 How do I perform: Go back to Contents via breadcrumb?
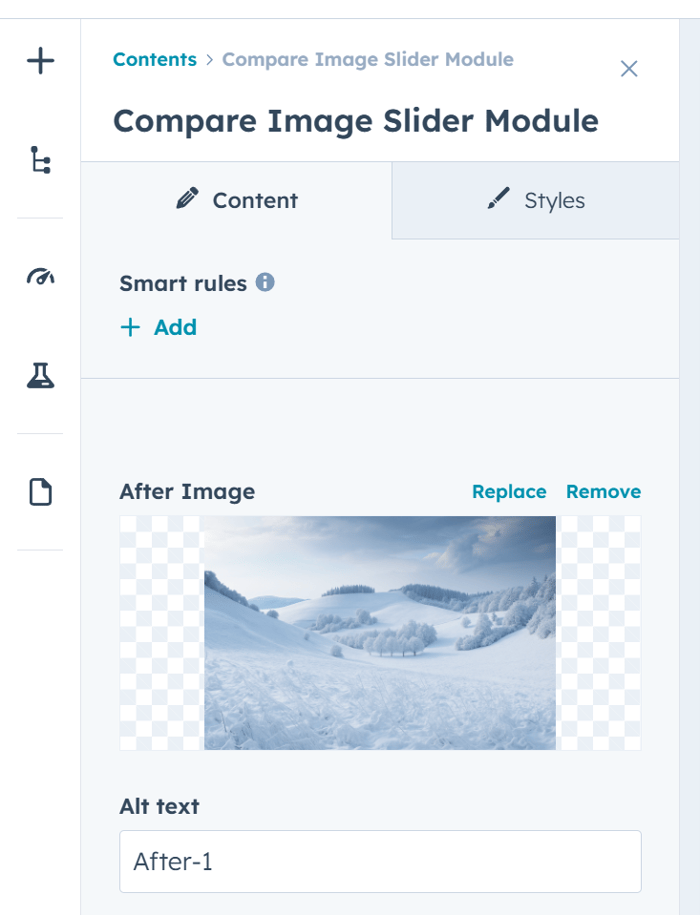[x=155, y=60]
